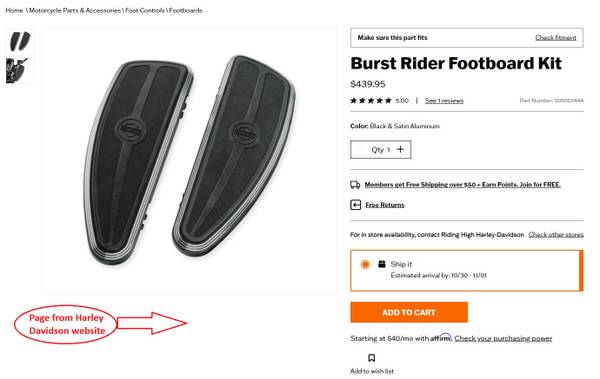The width and height of the screenshot is (600, 379).
Task: Click the minus icon to decrease quantity
Action: [x=360, y=150]
